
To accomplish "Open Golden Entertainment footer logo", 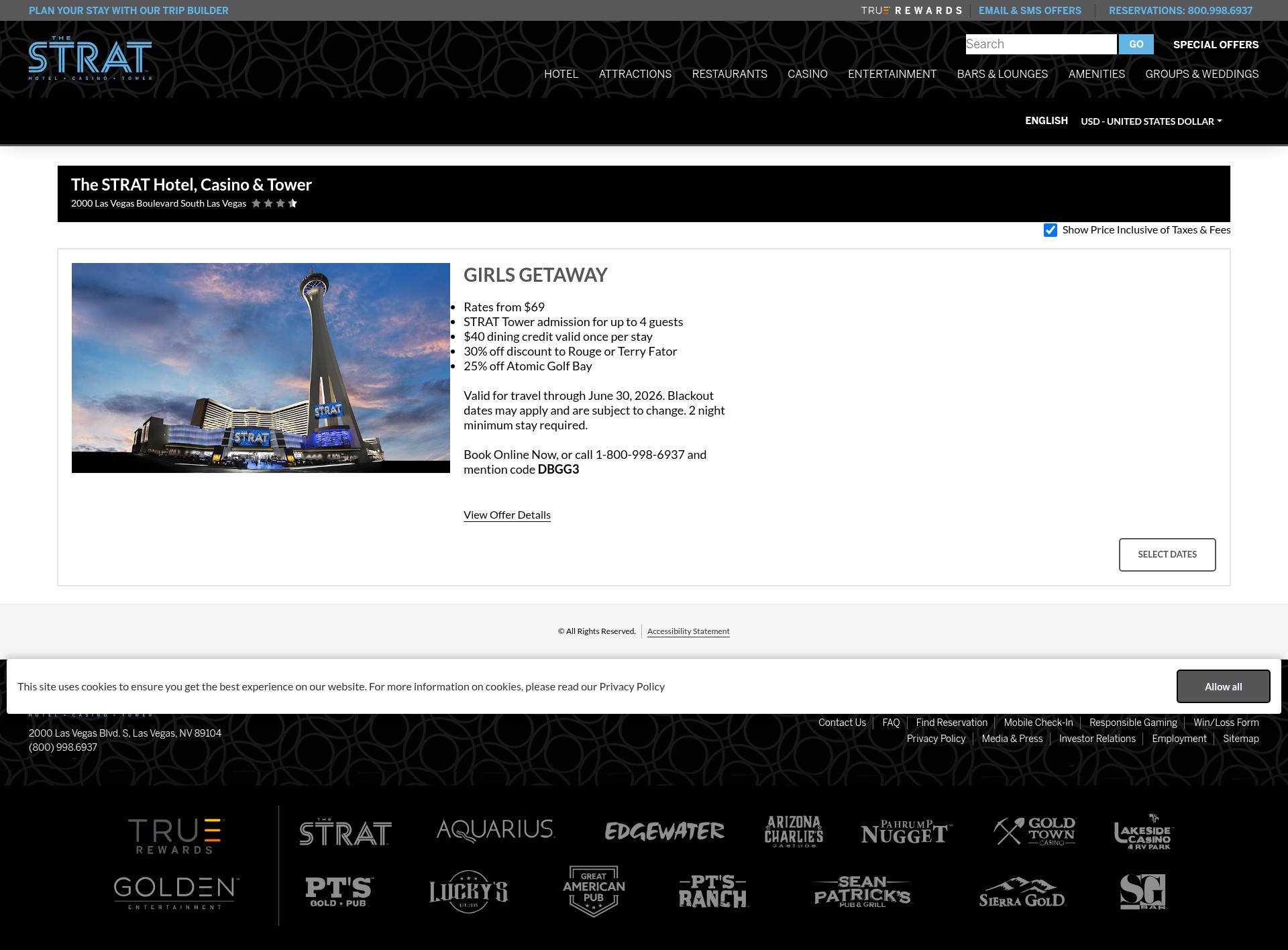I will tap(176, 893).
